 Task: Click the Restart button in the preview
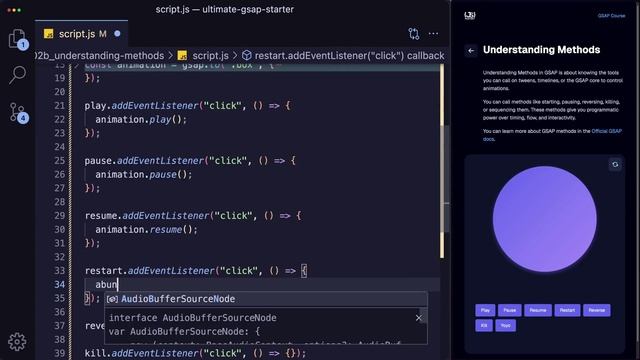(567, 310)
